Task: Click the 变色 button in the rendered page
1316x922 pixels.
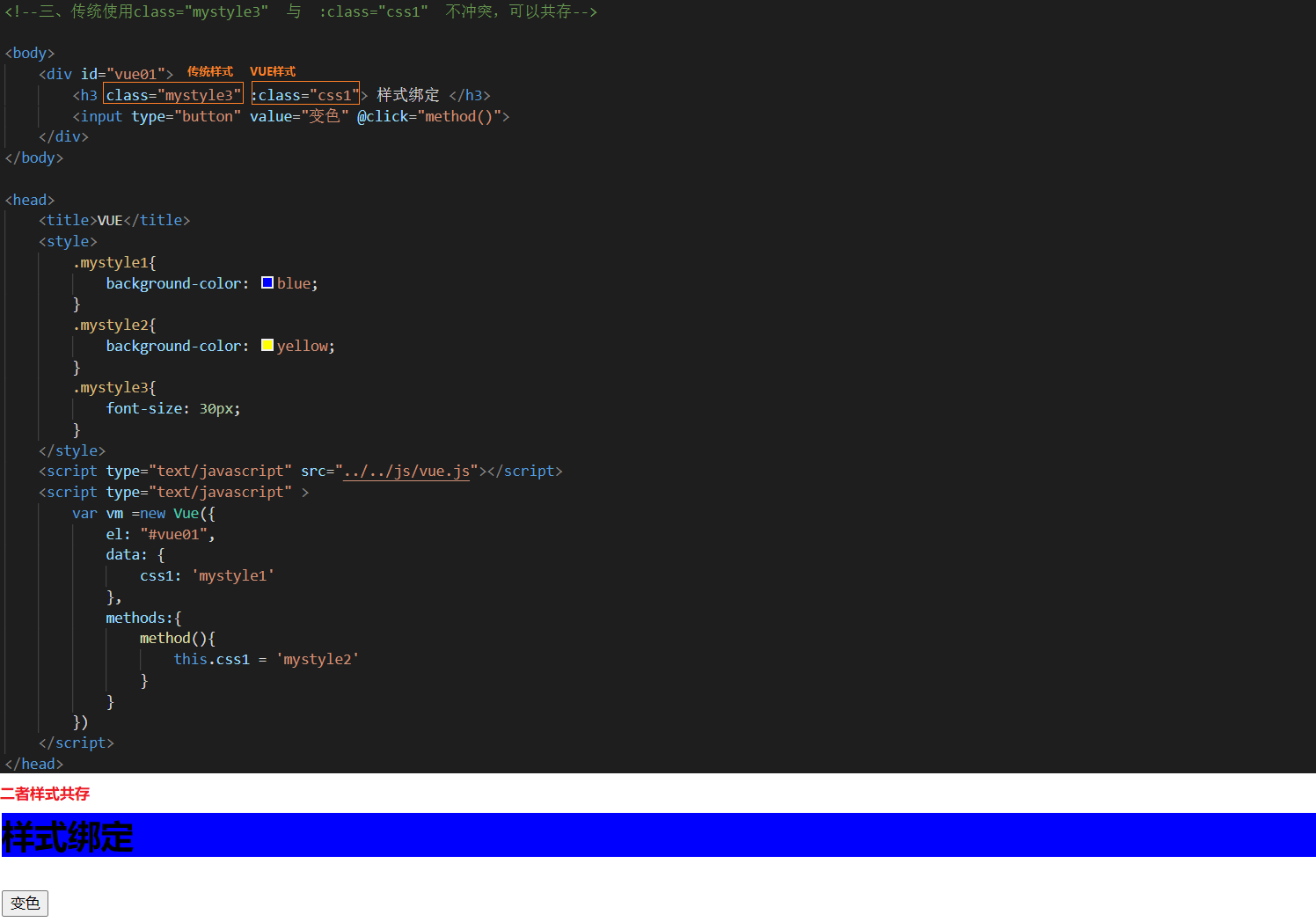Action: pyautogui.click(x=25, y=904)
